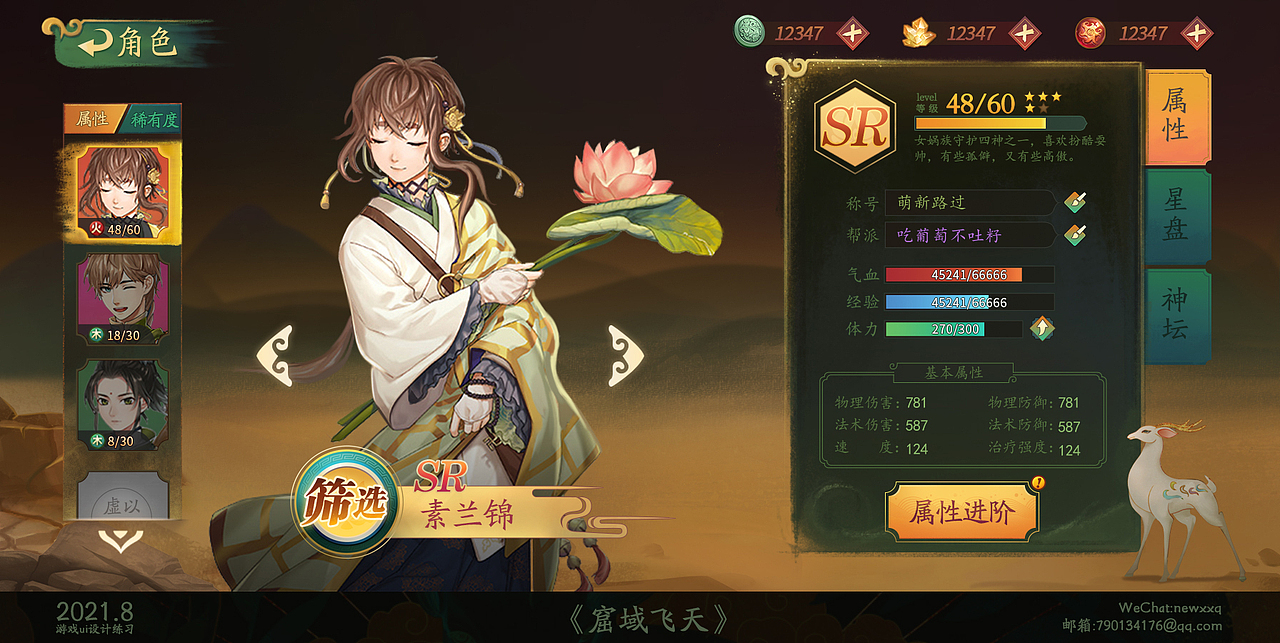Click the 属性进阶 button
This screenshot has height=643, width=1280.
(x=962, y=512)
